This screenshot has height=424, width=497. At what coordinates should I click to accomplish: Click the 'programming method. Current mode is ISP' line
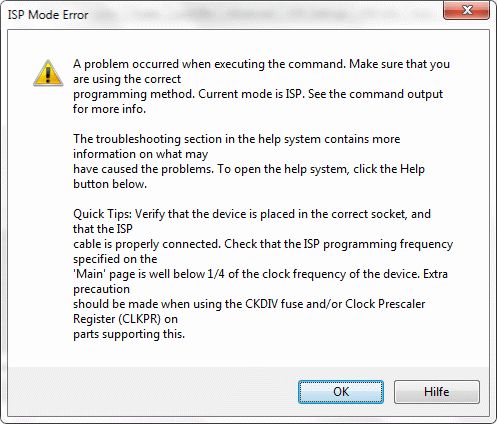coord(258,94)
